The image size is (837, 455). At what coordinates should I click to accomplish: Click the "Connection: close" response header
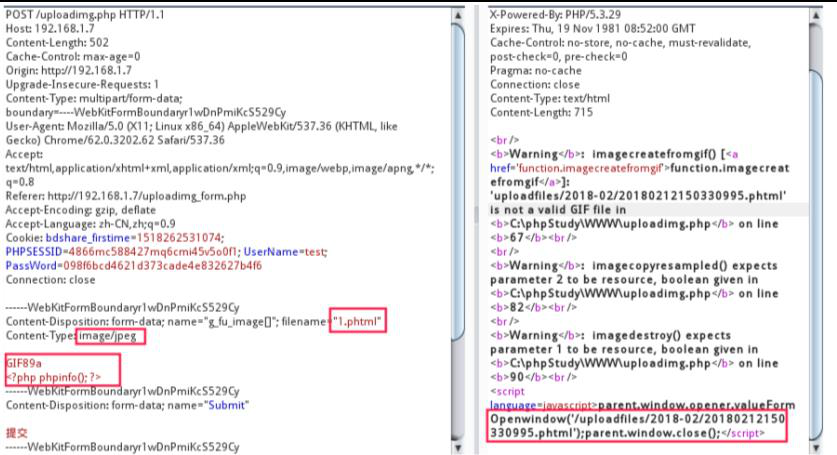(x=534, y=84)
